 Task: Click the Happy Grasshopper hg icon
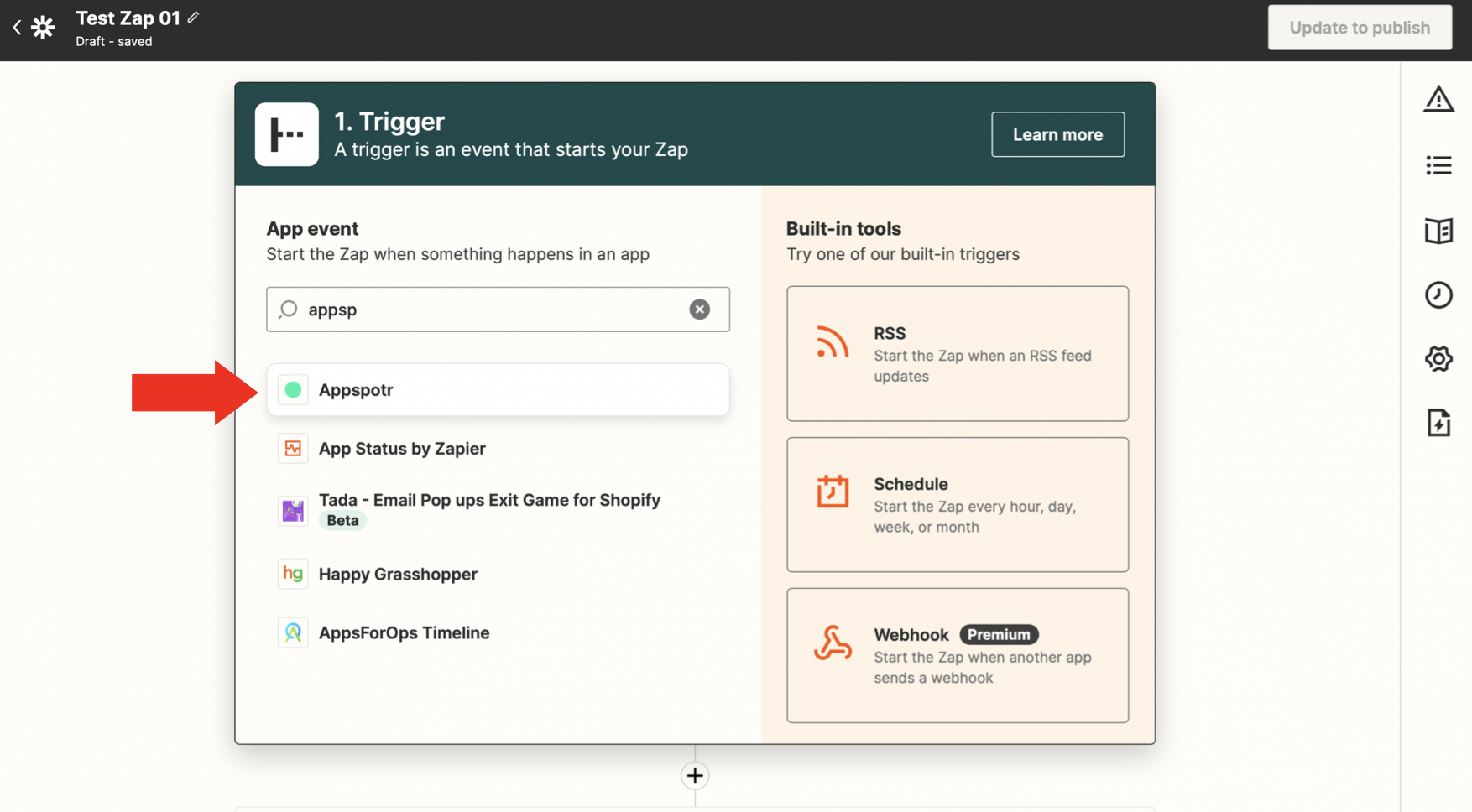pyautogui.click(x=293, y=574)
